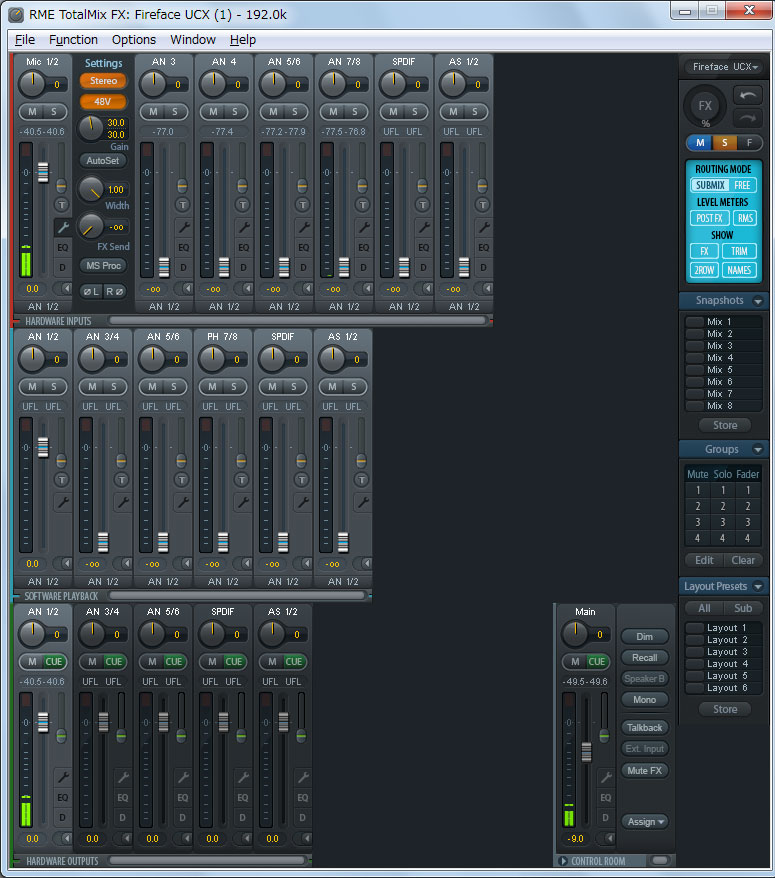Open Dynamics on hardware output AS 1/2
The image size is (775, 878).
(x=302, y=818)
